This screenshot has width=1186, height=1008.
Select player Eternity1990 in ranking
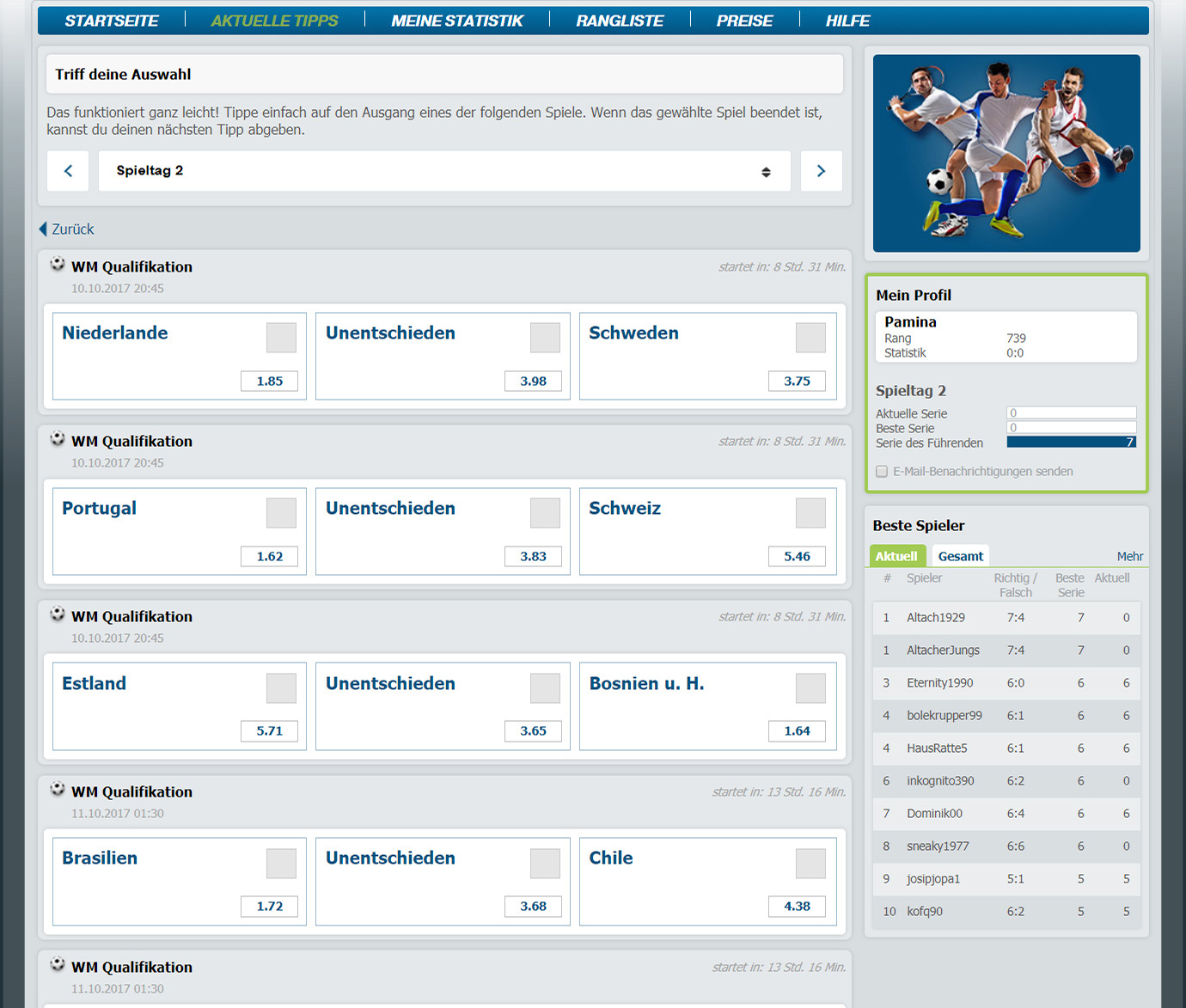(x=940, y=683)
